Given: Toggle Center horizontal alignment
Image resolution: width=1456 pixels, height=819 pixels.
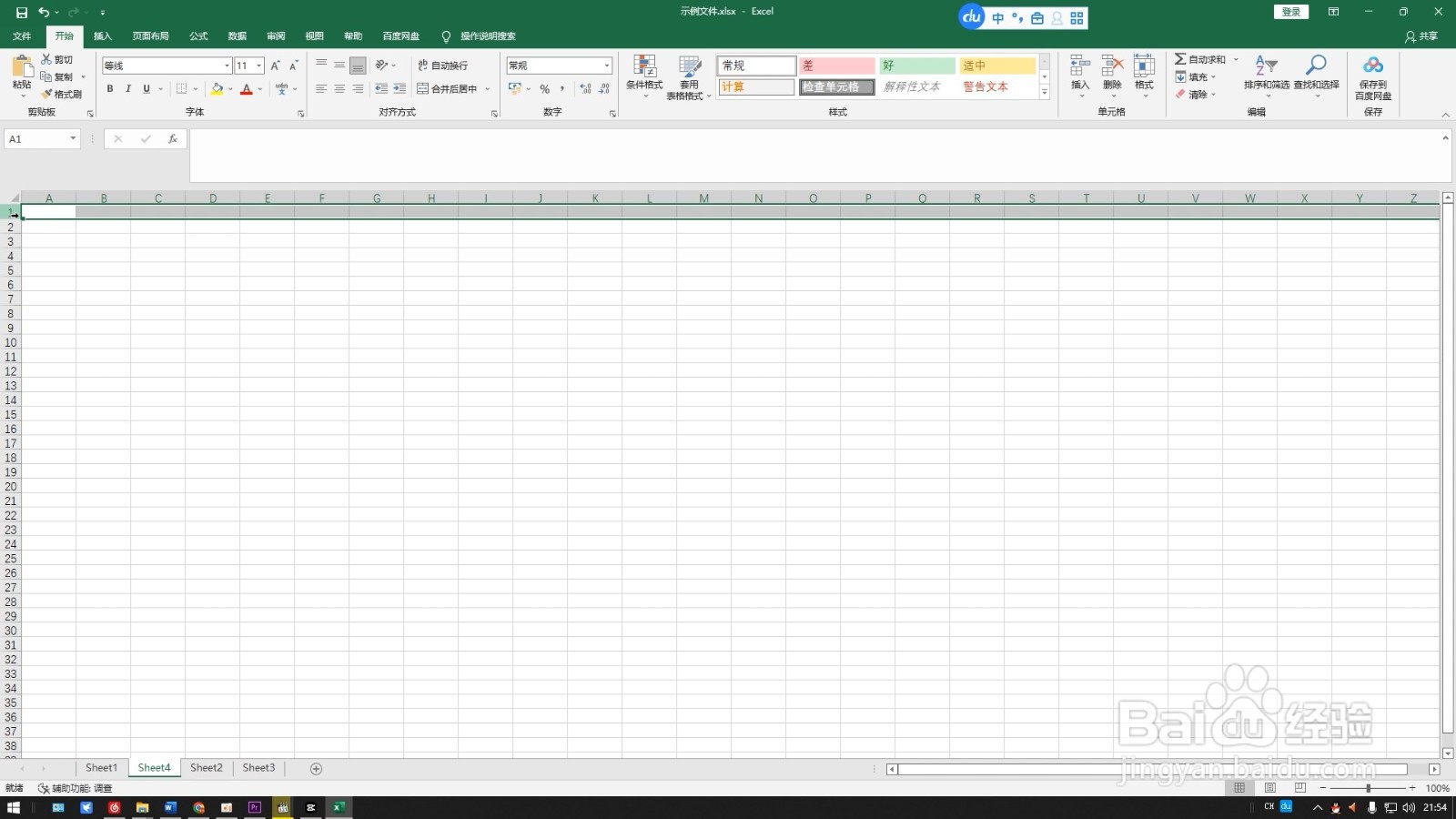Looking at the screenshot, I should coord(339,88).
